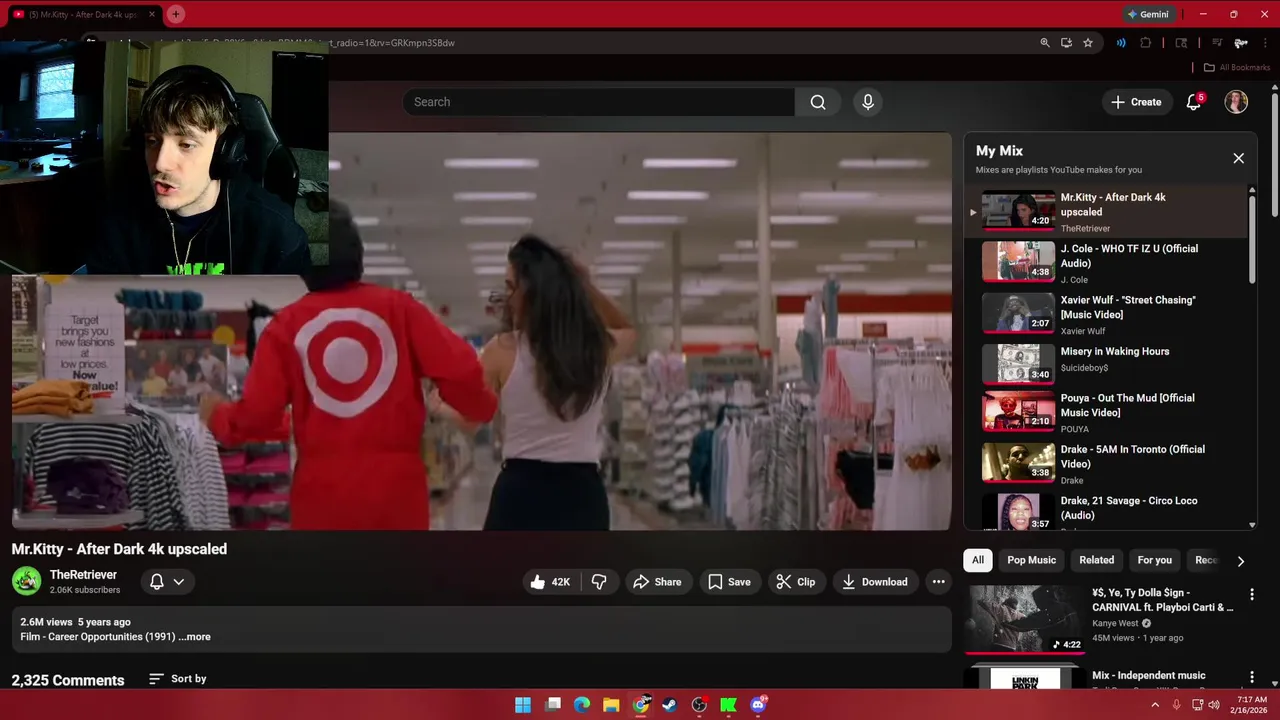Show hidden system tray icons
Screen dimensions: 1280x720
(1155, 705)
